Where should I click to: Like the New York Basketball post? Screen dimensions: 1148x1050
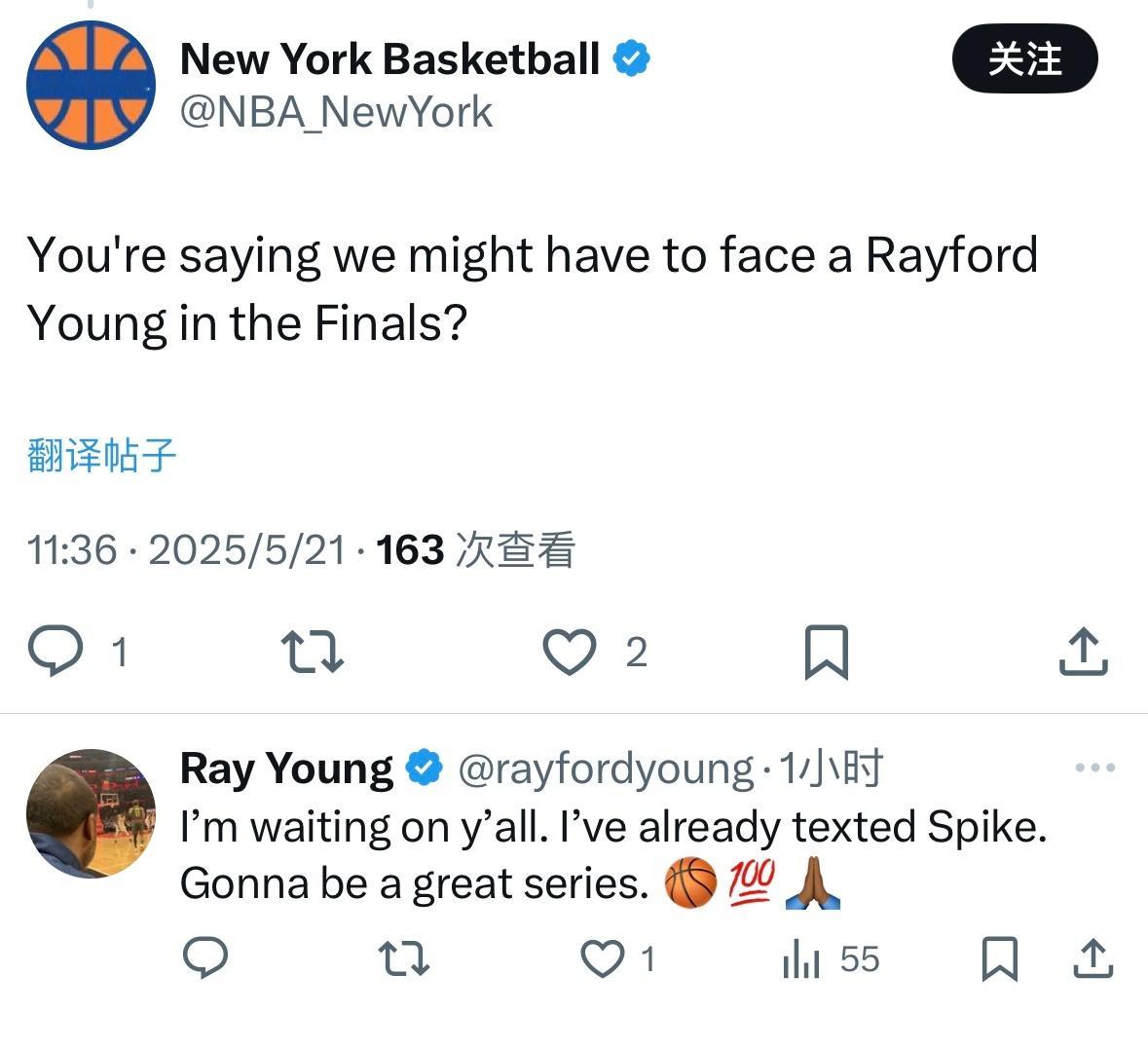[x=570, y=652]
